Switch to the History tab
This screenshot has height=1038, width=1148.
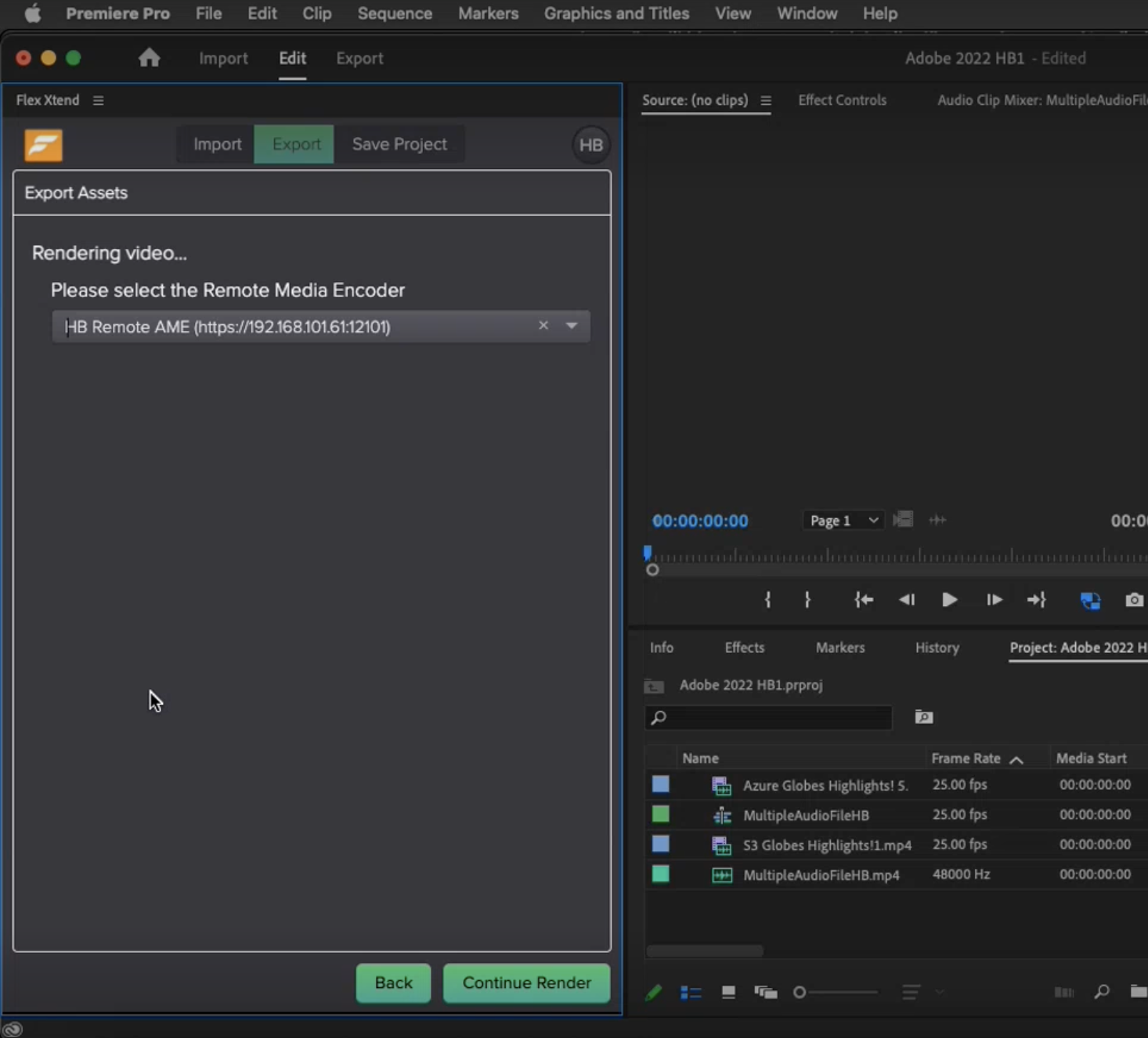pyautogui.click(x=937, y=647)
